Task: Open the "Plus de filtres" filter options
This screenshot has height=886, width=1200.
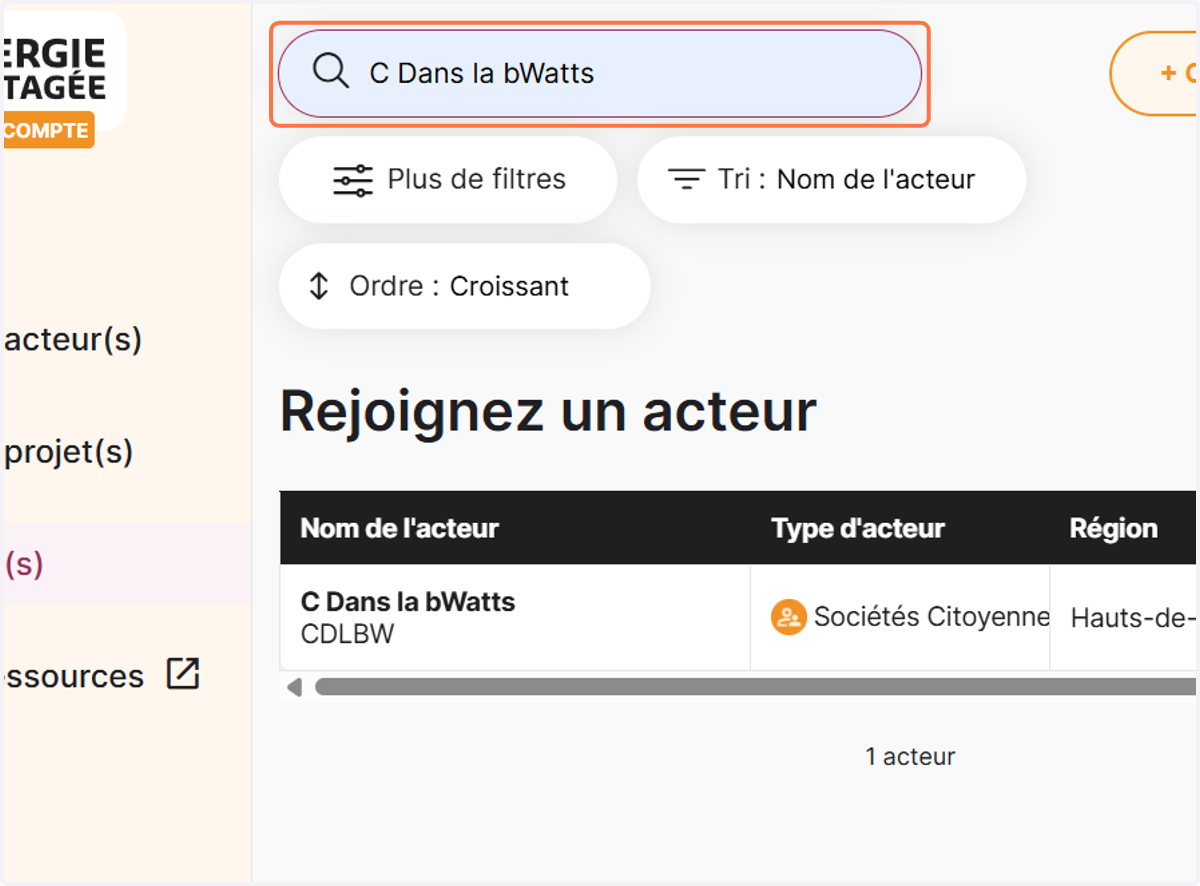Action: click(448, 180)
